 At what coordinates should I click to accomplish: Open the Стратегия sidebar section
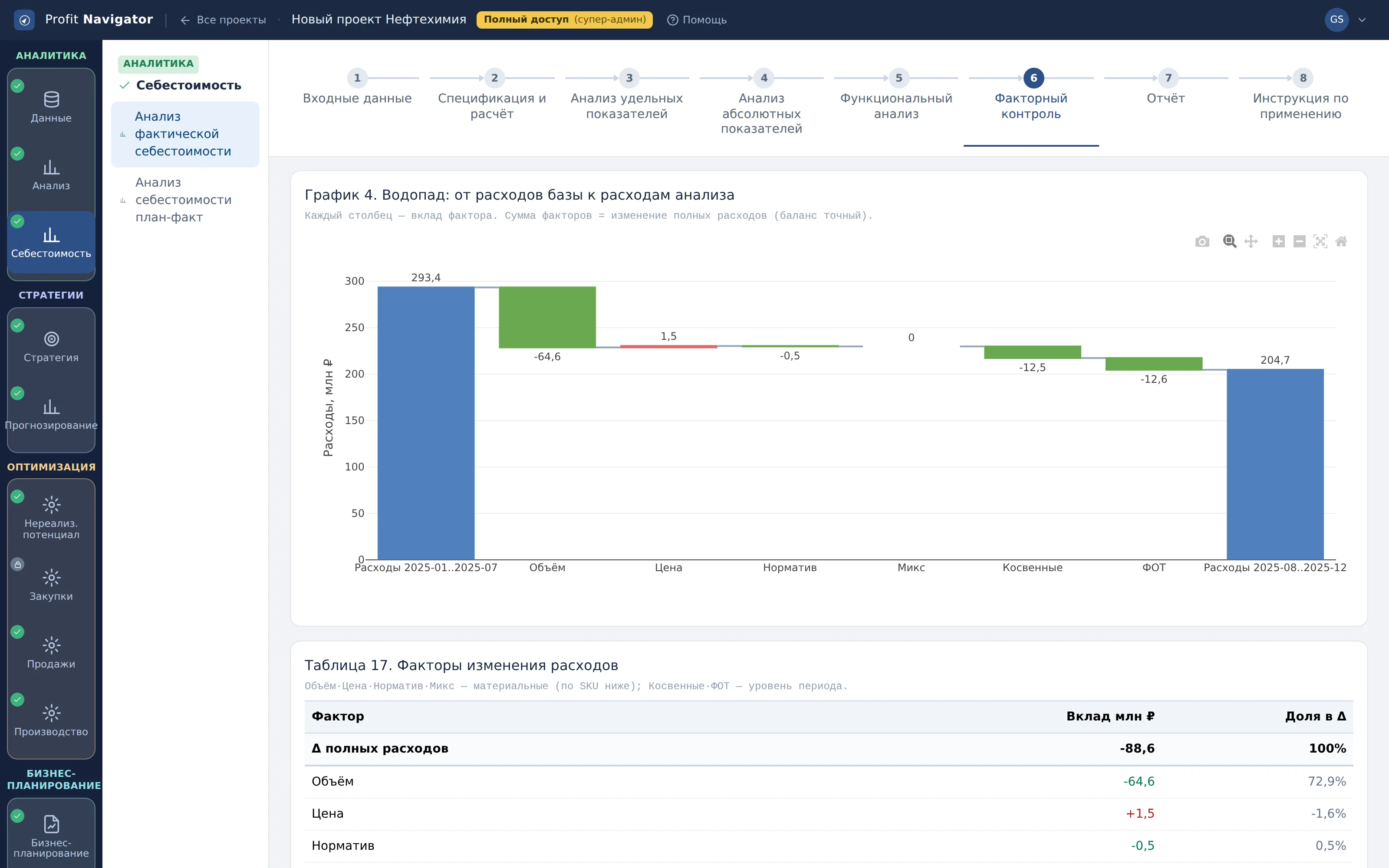tap(51, 347)
